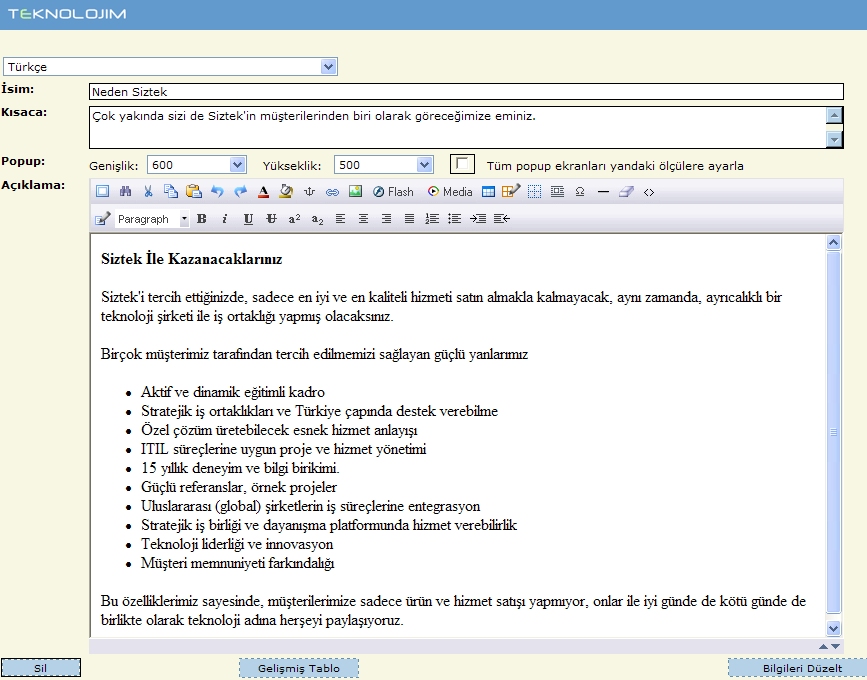Center align the text

pos(363,219)
